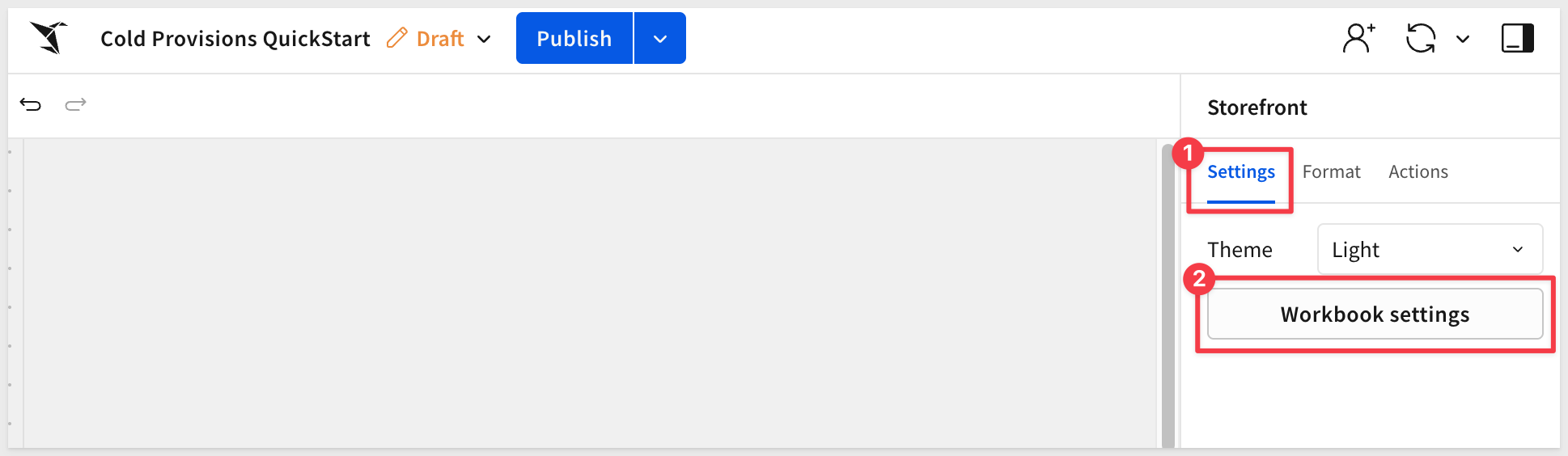Undo the last action
Viewport: 1568px width, 456px height.
(31, 104)
